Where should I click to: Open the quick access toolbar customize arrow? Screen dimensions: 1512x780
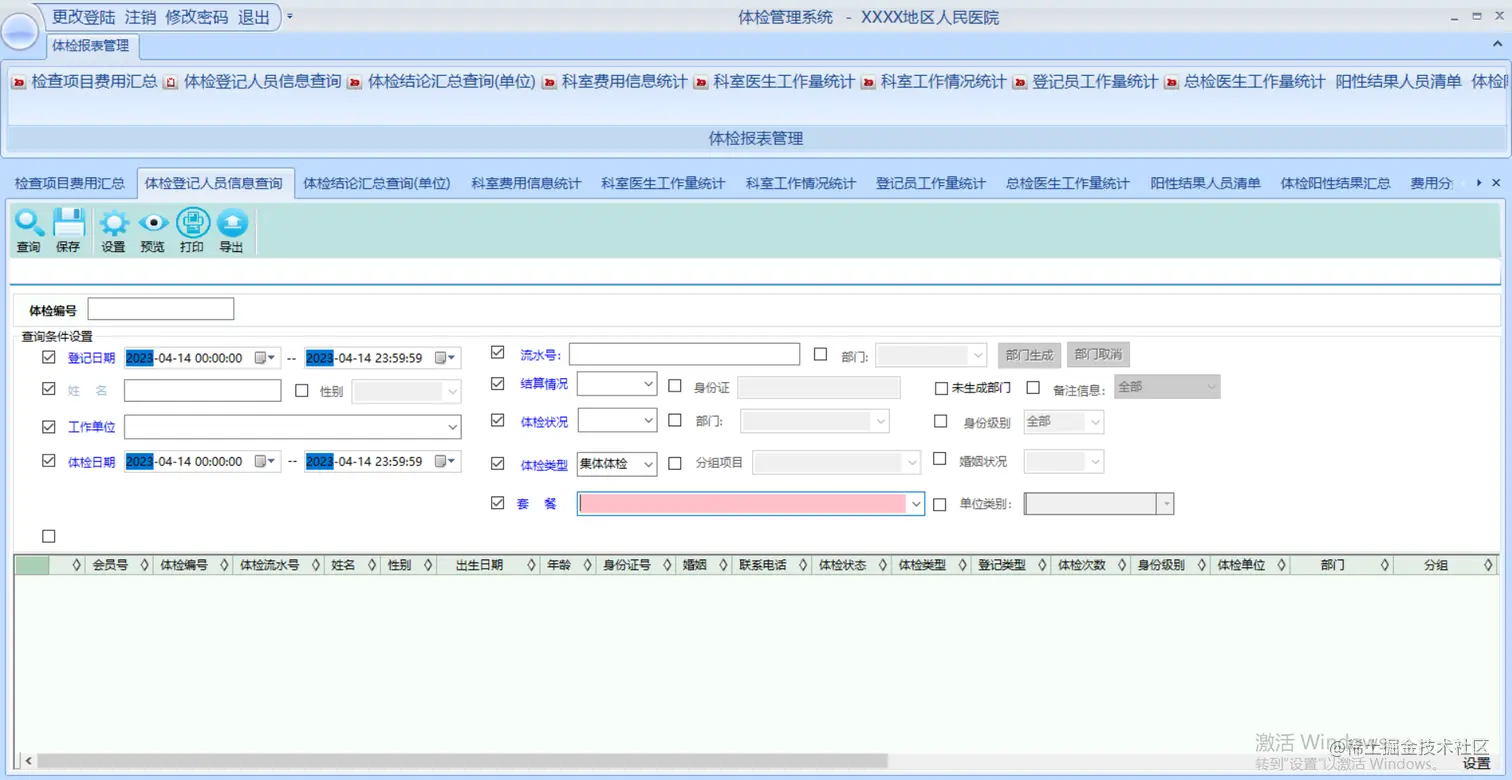pyautogui.click(x=290, y=17)
